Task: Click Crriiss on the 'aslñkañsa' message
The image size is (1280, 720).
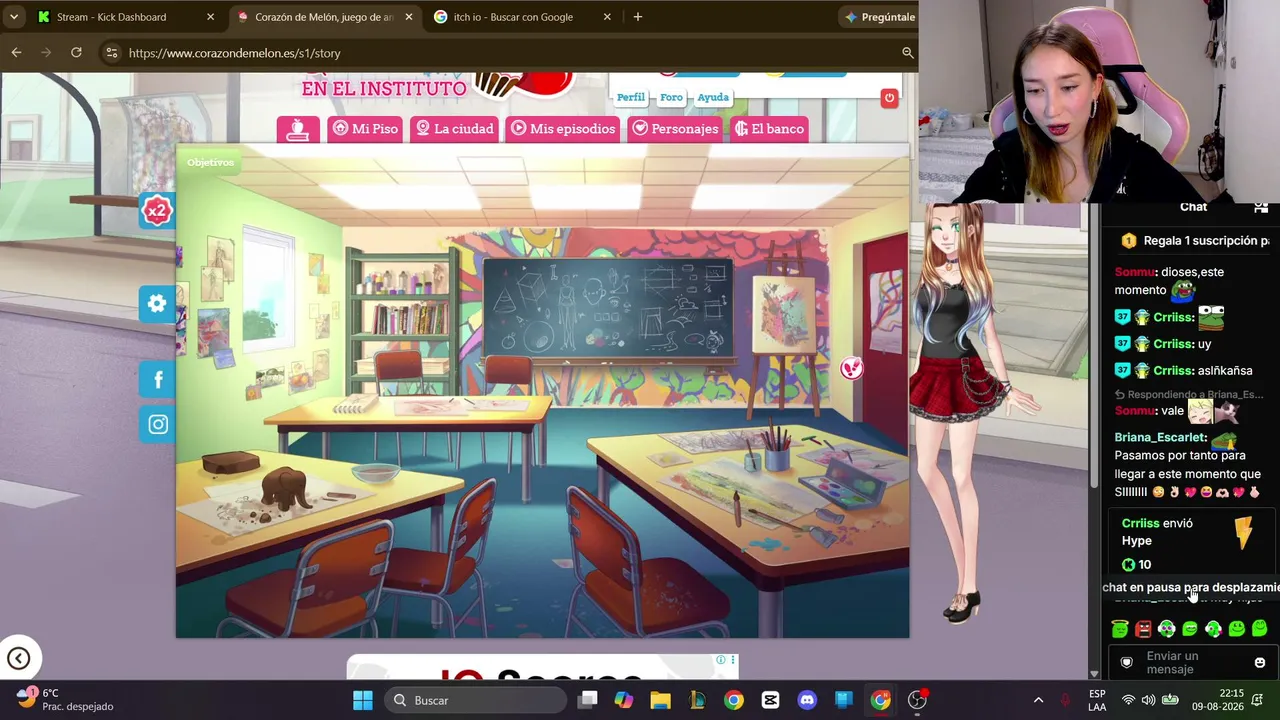Action: (1173, 371)
